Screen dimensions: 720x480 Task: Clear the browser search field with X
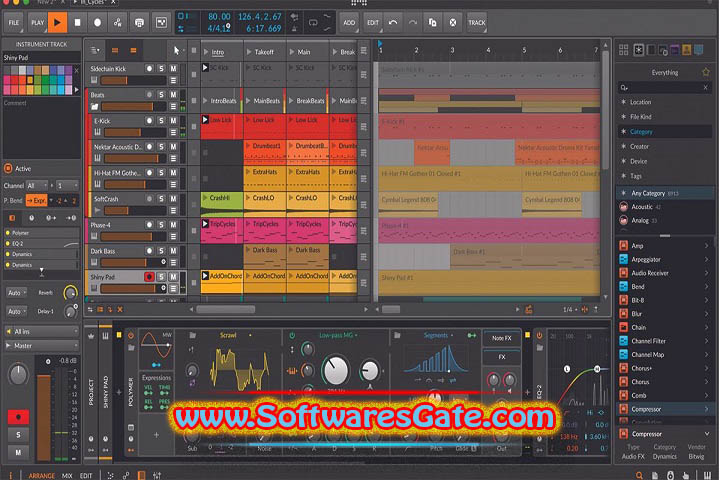tap(705, 87)
